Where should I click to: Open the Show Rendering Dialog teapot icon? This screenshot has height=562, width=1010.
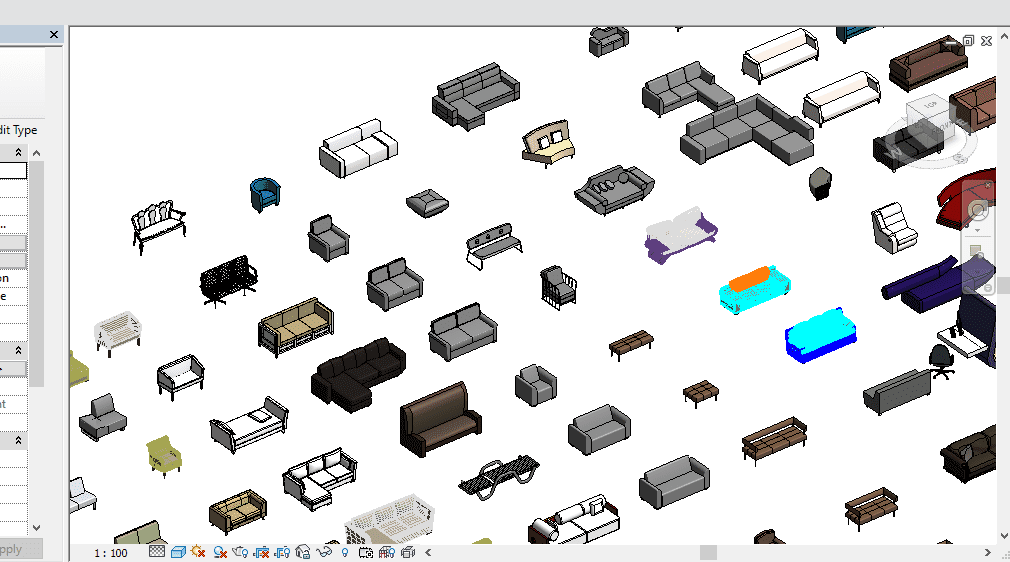241,552
